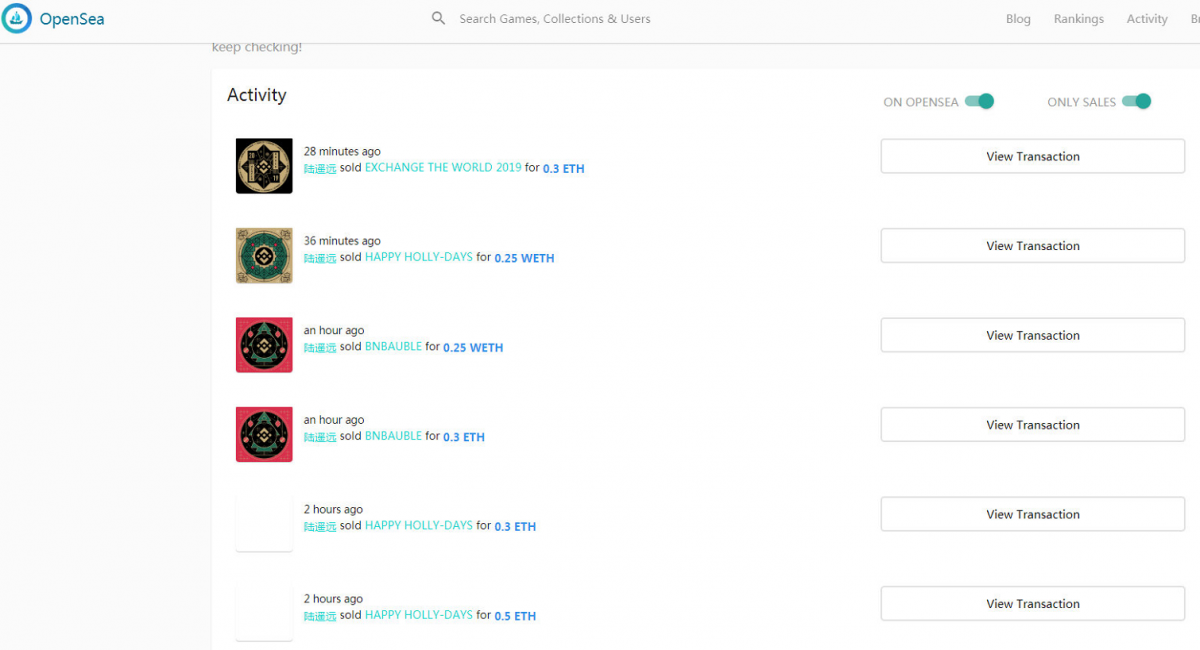Open the black-gold EXCHANGE THE WORLD 2019 thumbnail
Viewport: 1200px width, 650px height.
(x=264, y=166)
